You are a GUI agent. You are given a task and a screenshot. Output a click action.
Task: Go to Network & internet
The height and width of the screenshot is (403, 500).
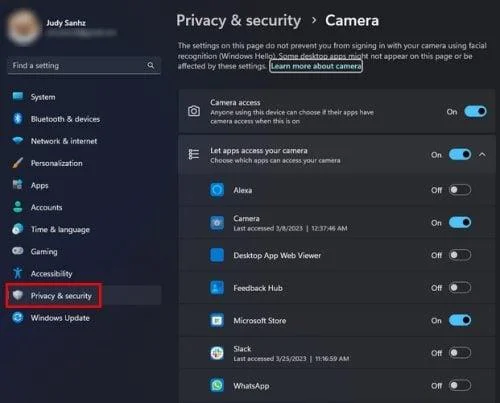pyautogui.click(x=85, y=141)
